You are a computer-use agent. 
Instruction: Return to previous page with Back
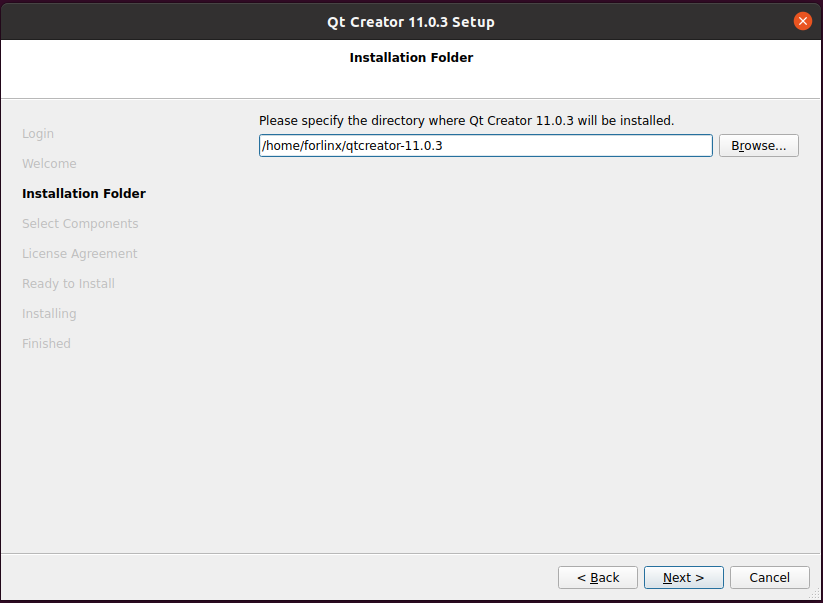coord(598,577)
